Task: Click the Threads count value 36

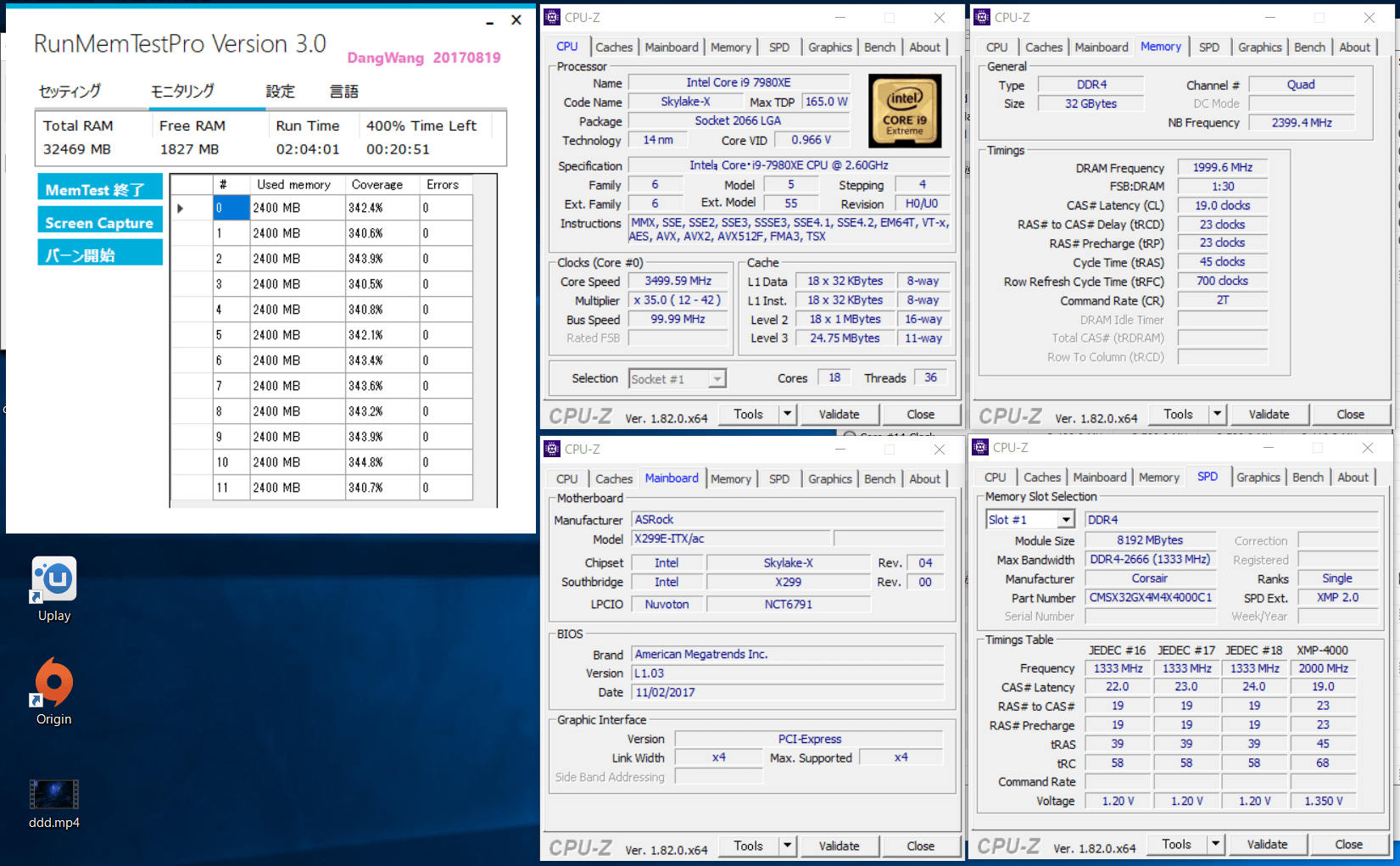Action: (x=931, y=377)
